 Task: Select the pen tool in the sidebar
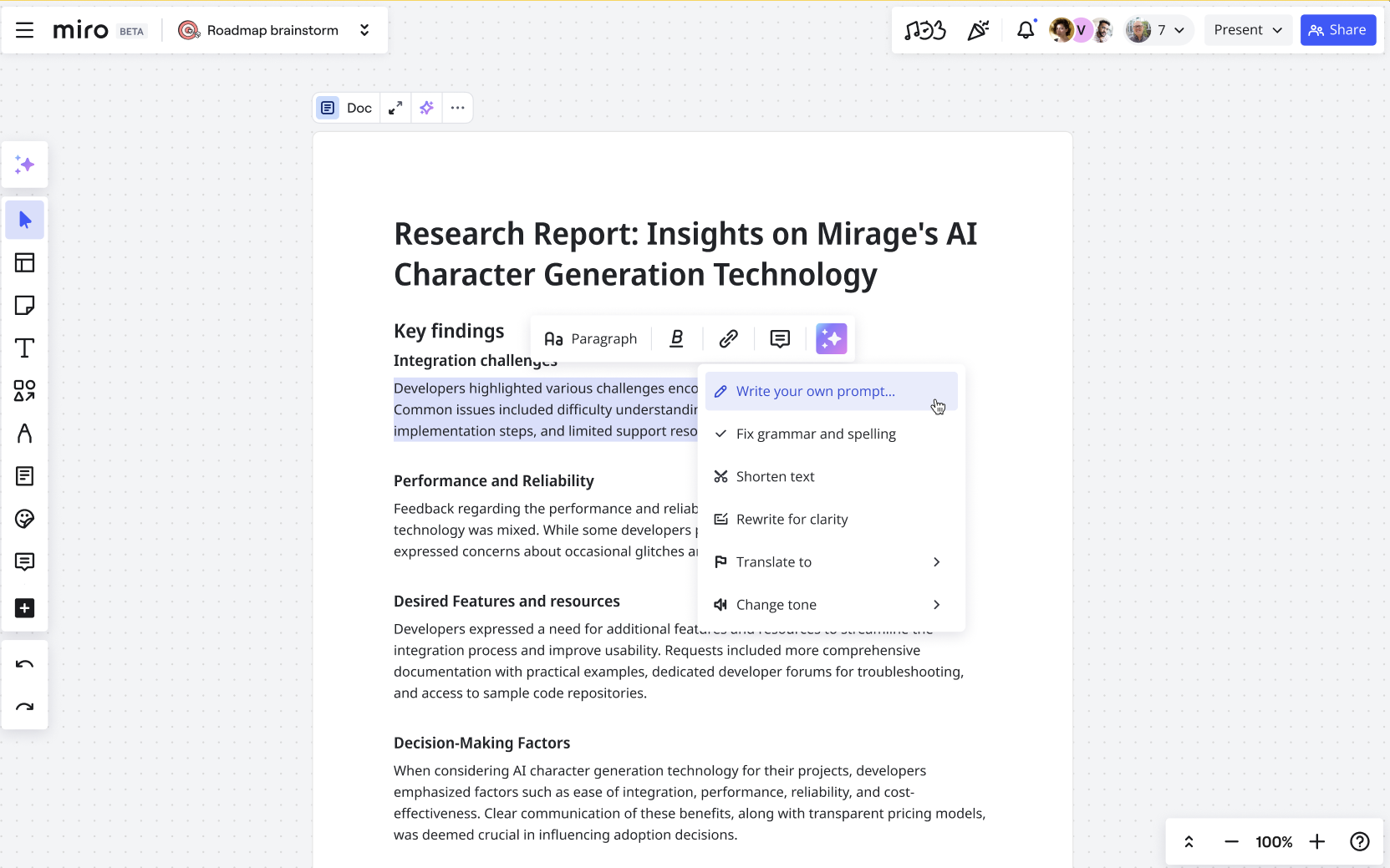click(x=25, y=434)
